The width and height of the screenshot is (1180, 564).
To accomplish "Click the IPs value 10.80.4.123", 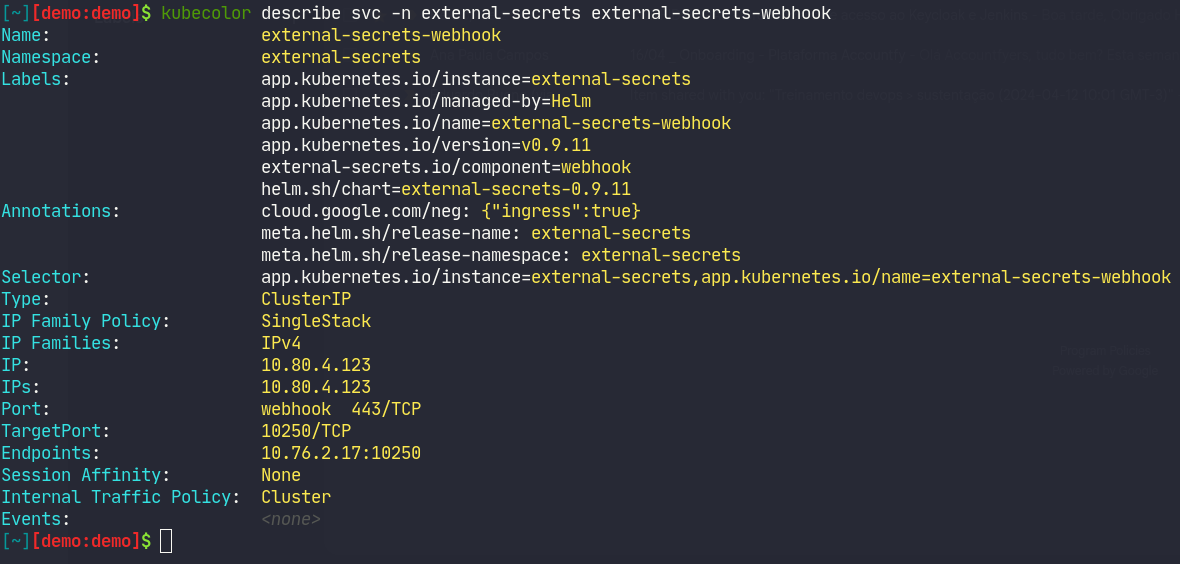I will (x=316, y=387).
